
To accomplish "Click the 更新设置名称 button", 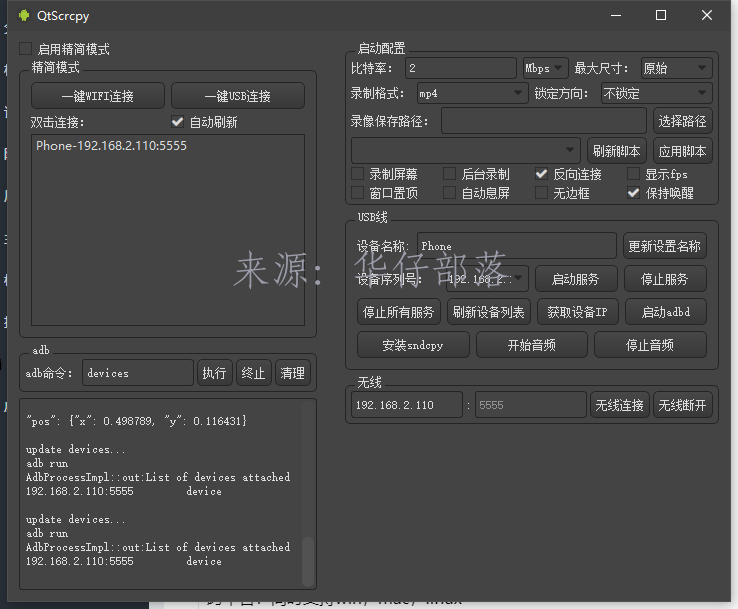I will coord(665,246).
